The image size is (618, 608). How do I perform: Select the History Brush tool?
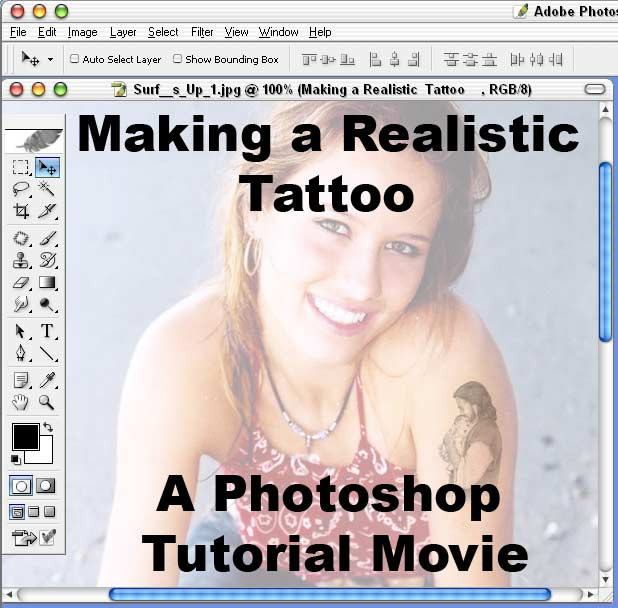point(47,260)
